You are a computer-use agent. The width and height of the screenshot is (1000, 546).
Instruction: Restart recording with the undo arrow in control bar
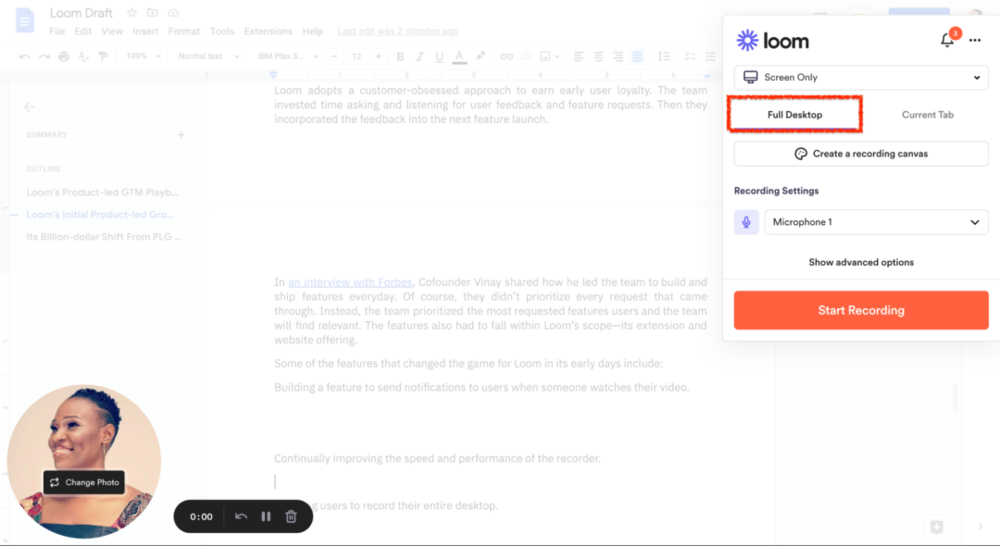click(x=240, y=517)
